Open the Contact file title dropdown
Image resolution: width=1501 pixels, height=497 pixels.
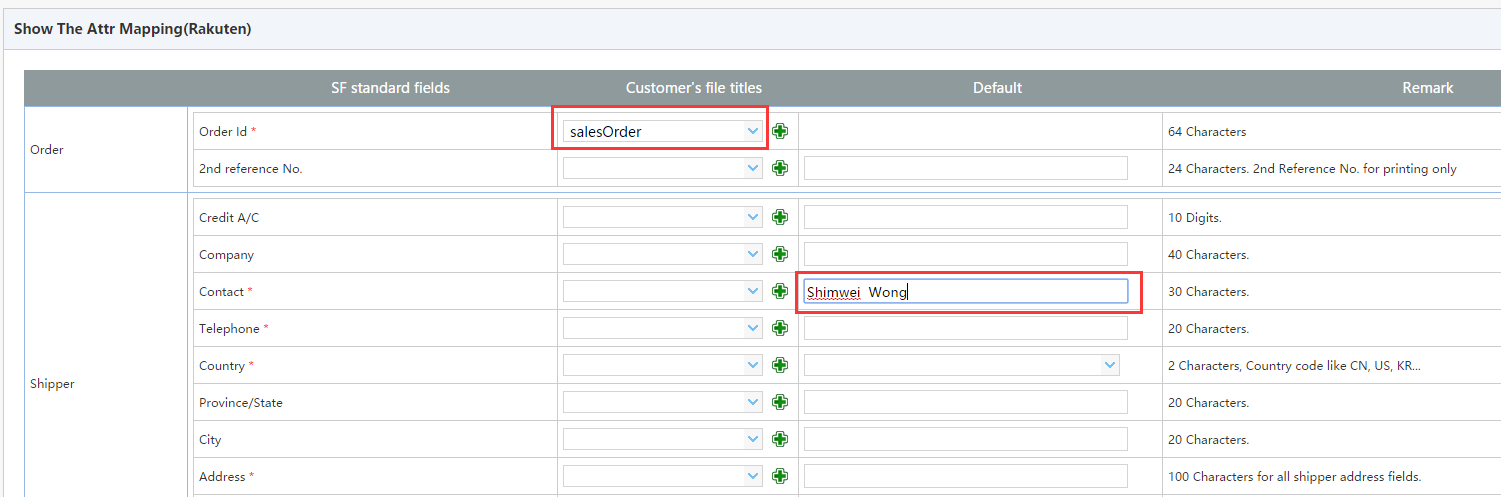[x=663, y=291]
